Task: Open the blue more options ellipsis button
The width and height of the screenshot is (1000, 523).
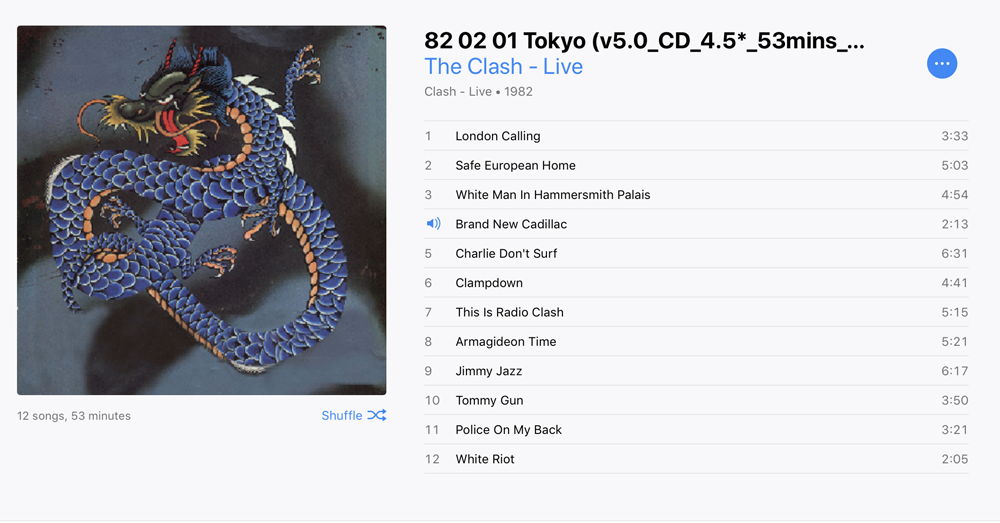Action: tap(941, 64)
